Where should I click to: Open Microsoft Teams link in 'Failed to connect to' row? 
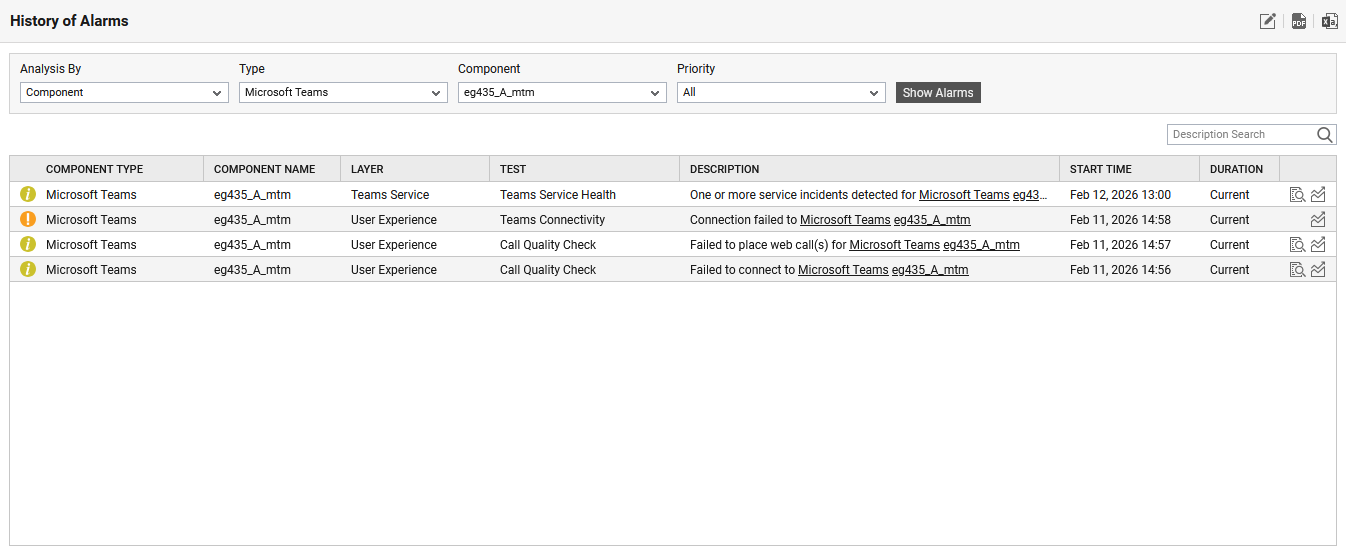(x=843, y=270)
